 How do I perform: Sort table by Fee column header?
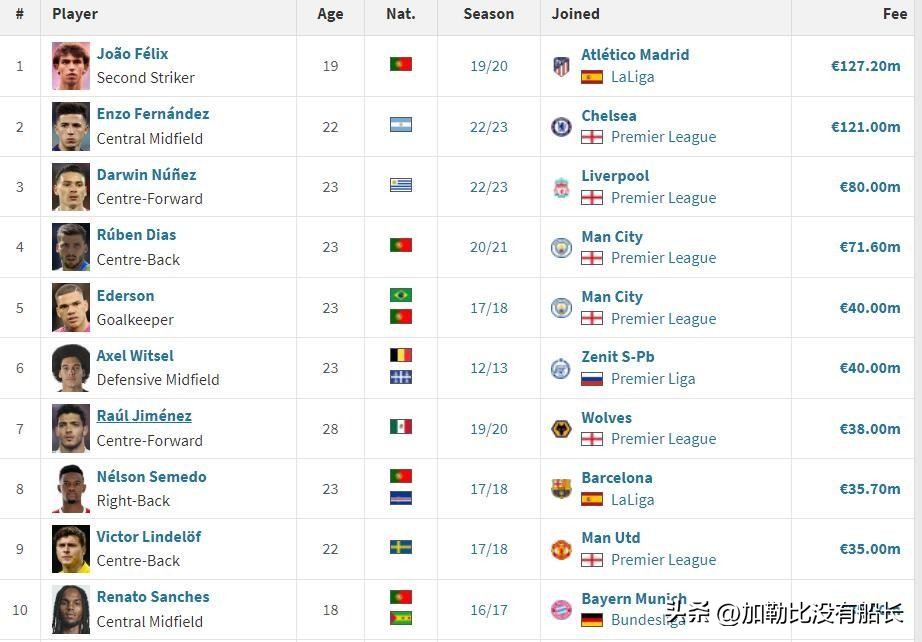894,14
